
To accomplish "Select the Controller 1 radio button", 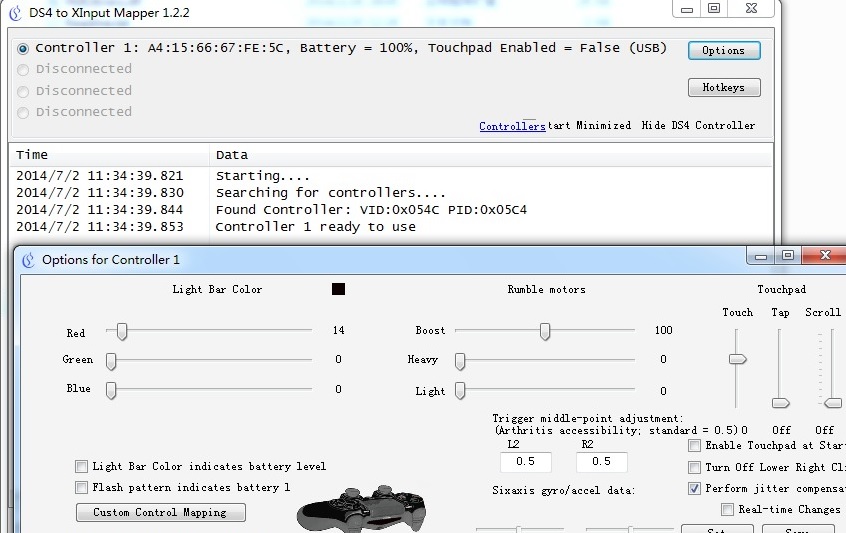I will point(23,48).
